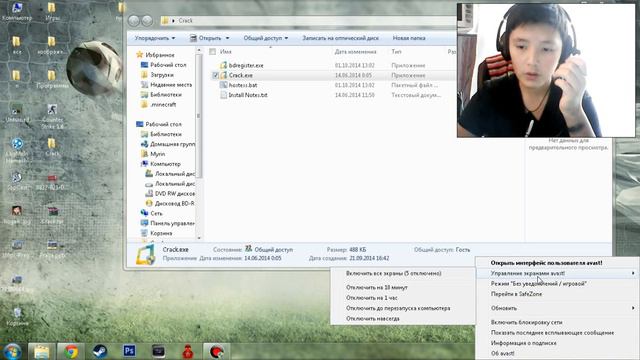The width and height of the screenshot is (640, 360).
Task: Click the Crack address bar breadcrumb
Action: click(x=185, y=20)
